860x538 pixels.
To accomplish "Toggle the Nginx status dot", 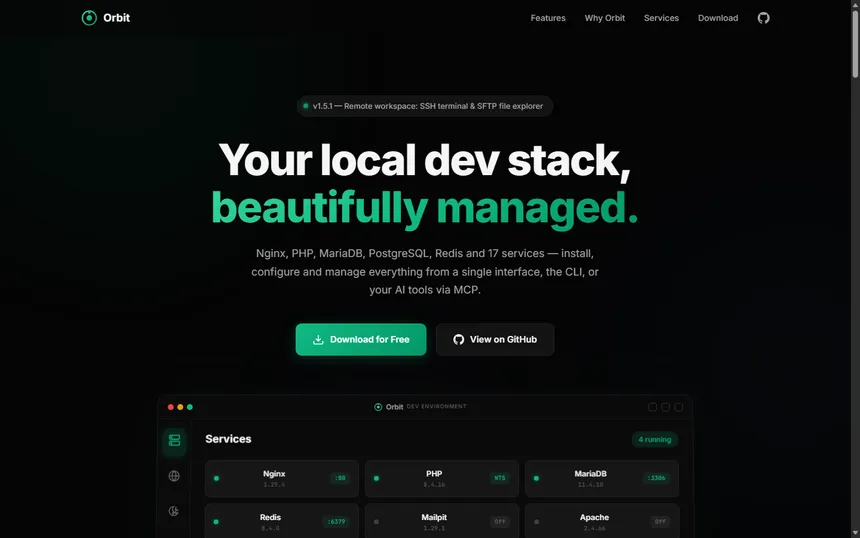I will coord(217,478).
